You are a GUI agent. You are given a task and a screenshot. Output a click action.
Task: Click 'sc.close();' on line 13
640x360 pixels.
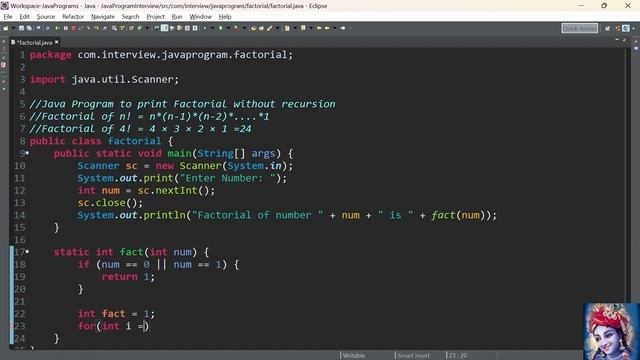[110, 203]
